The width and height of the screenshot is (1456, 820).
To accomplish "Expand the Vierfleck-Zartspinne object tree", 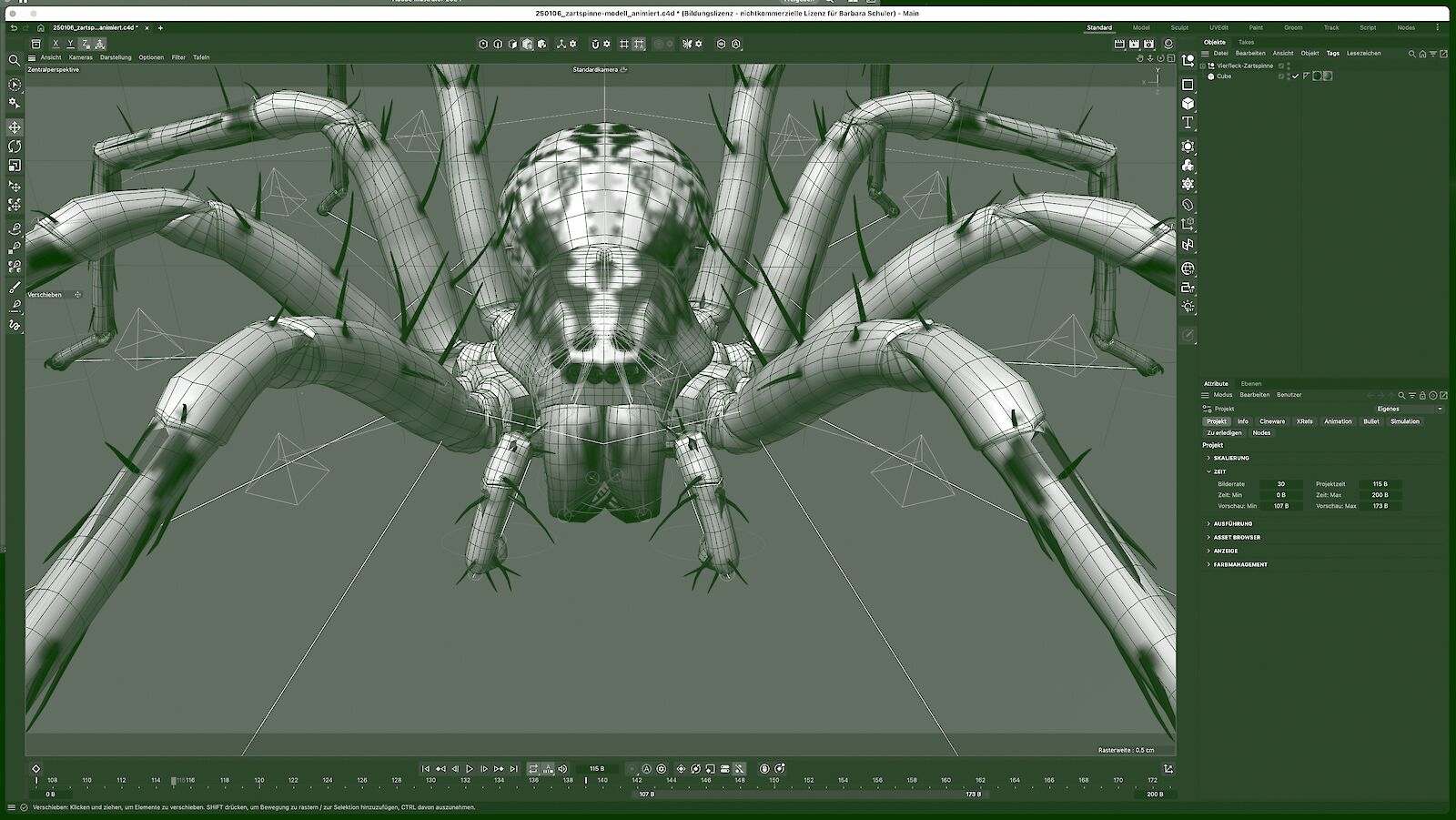I will point(1202,66).
